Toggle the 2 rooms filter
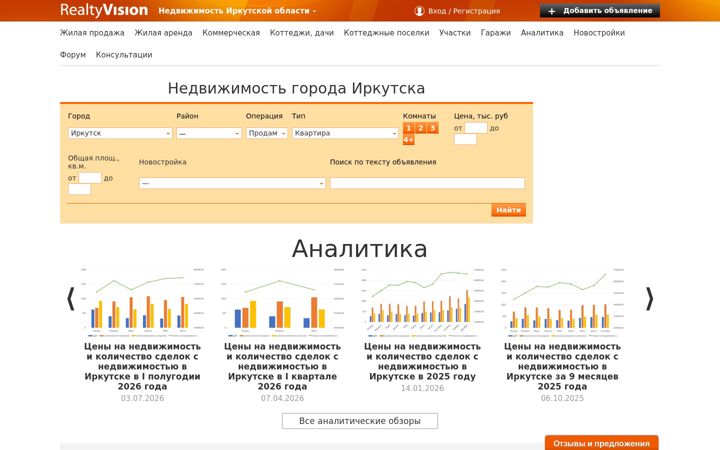 pos(420,128)
